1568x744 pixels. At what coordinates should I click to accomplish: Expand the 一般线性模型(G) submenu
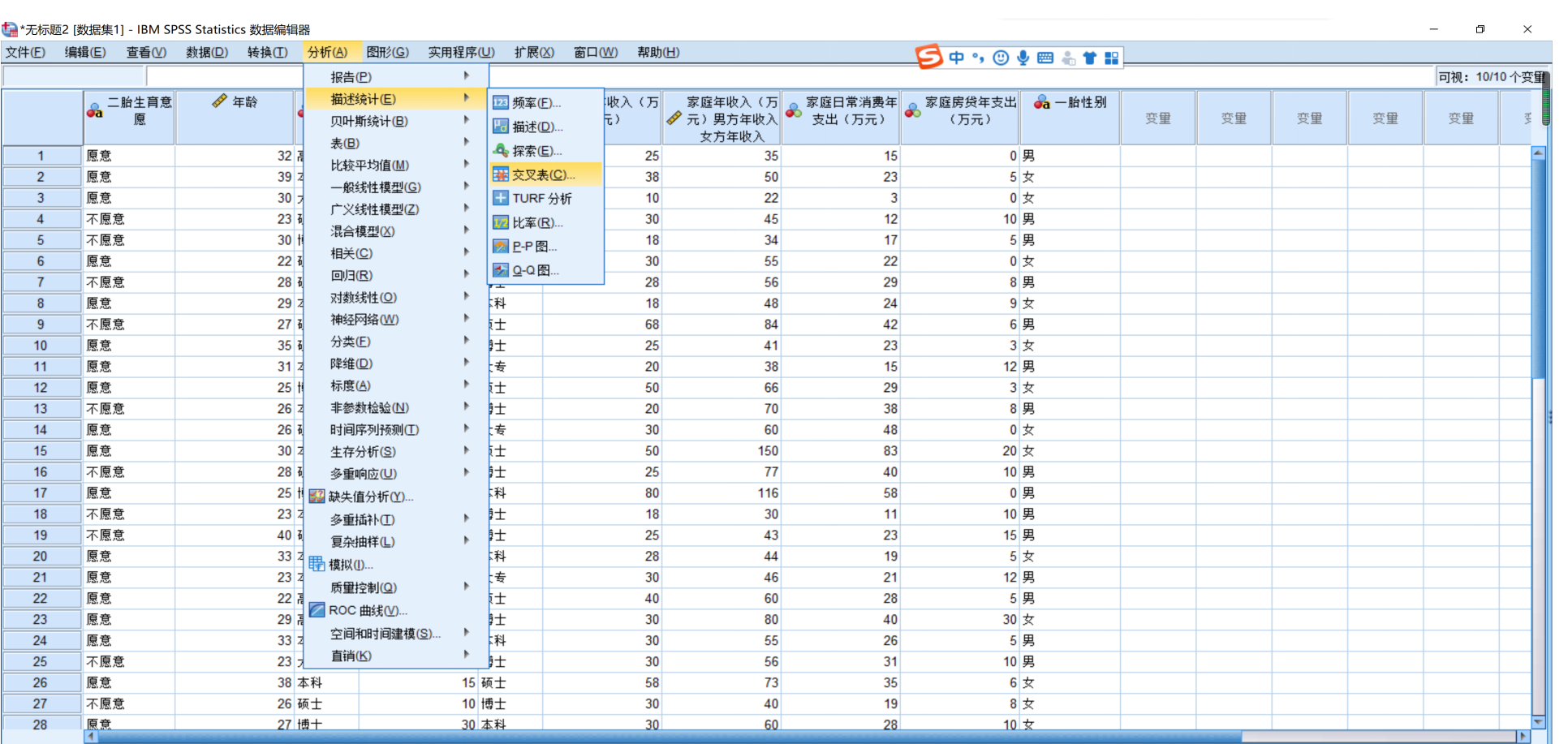tap(397, 187)
